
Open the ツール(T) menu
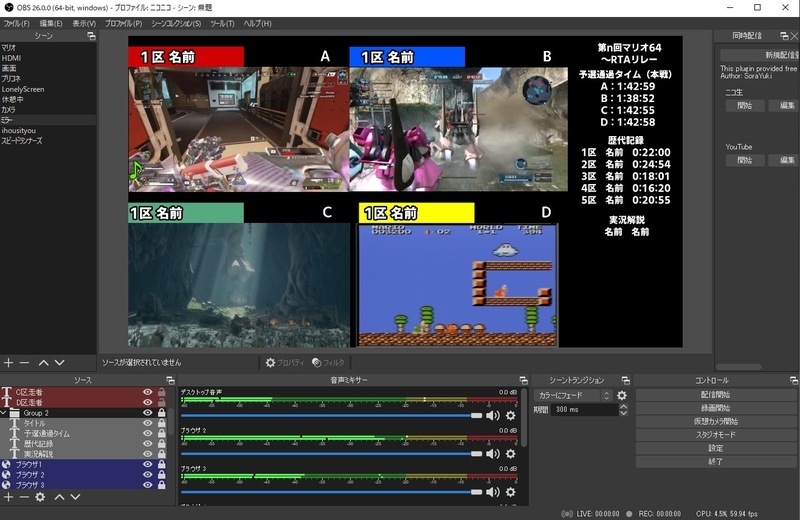[222, 22]
